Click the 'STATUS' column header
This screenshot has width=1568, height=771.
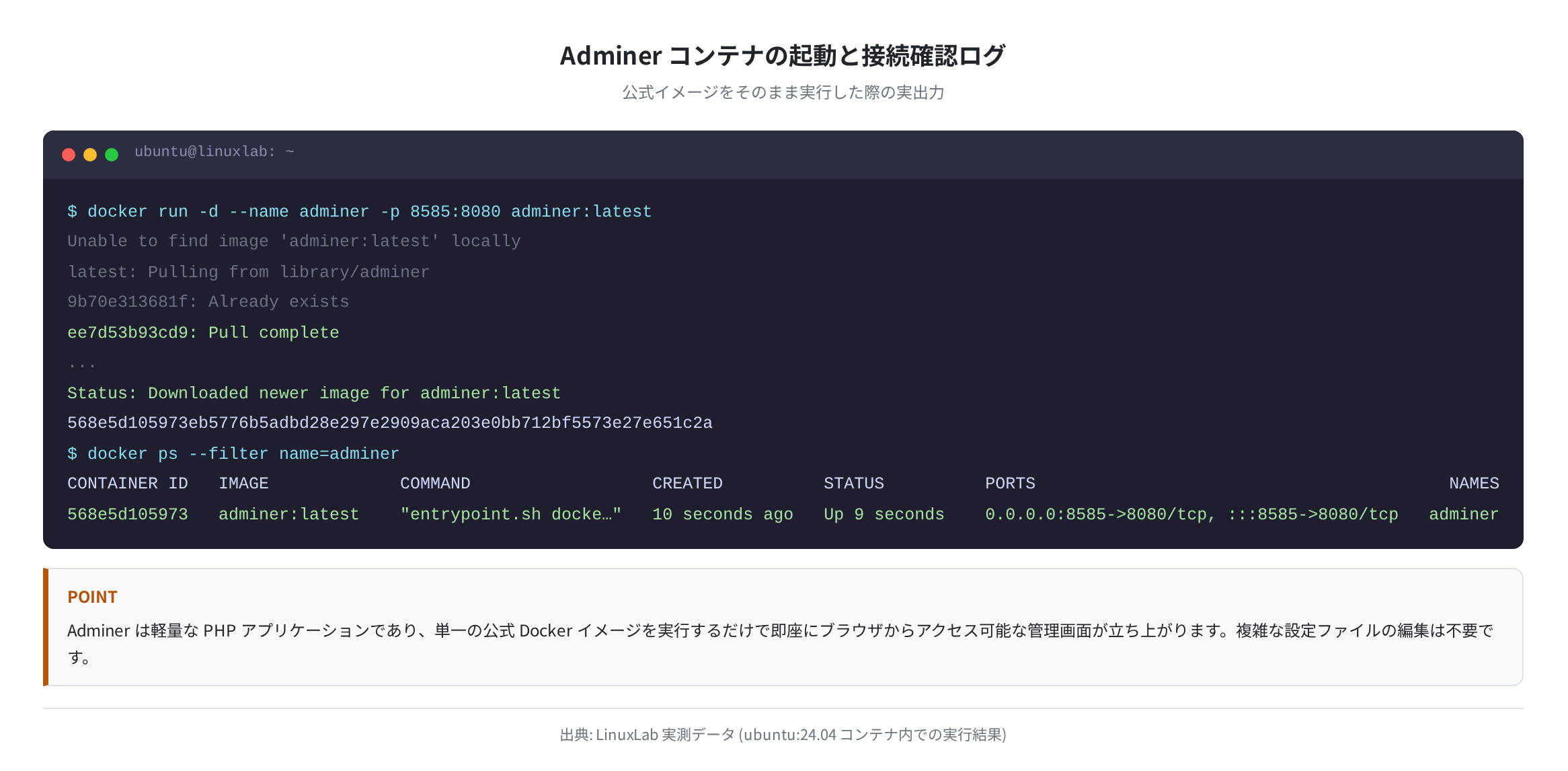(x=854, y=484)
